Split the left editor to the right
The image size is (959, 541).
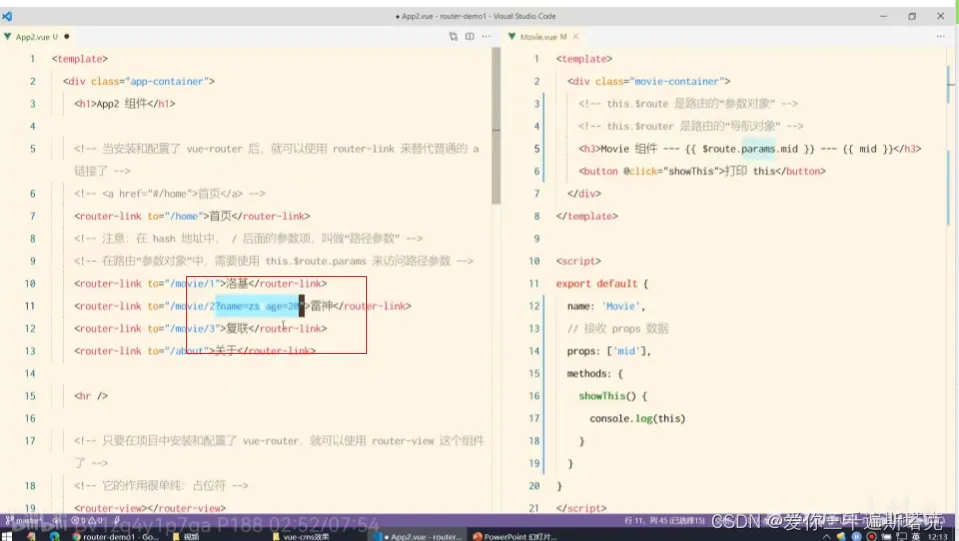(x=470, y=37)
